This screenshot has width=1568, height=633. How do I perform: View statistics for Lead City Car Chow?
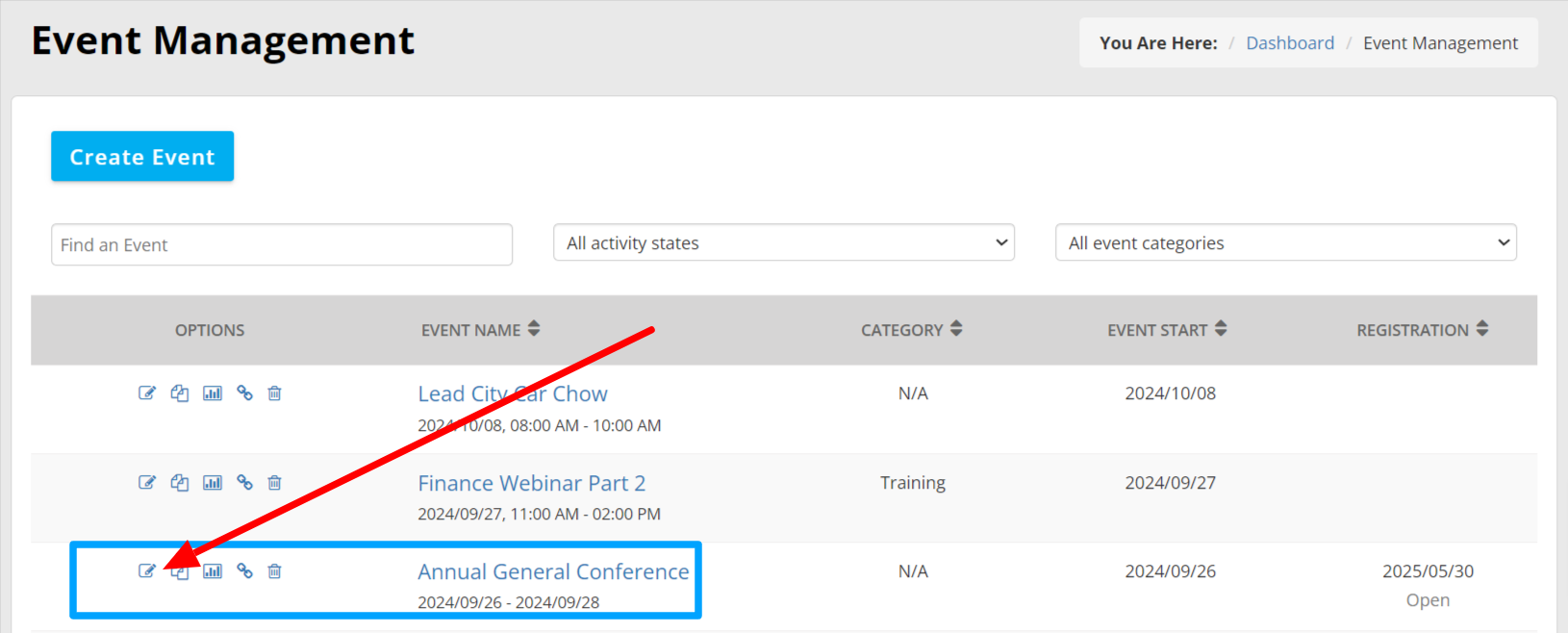click(213, 393)
